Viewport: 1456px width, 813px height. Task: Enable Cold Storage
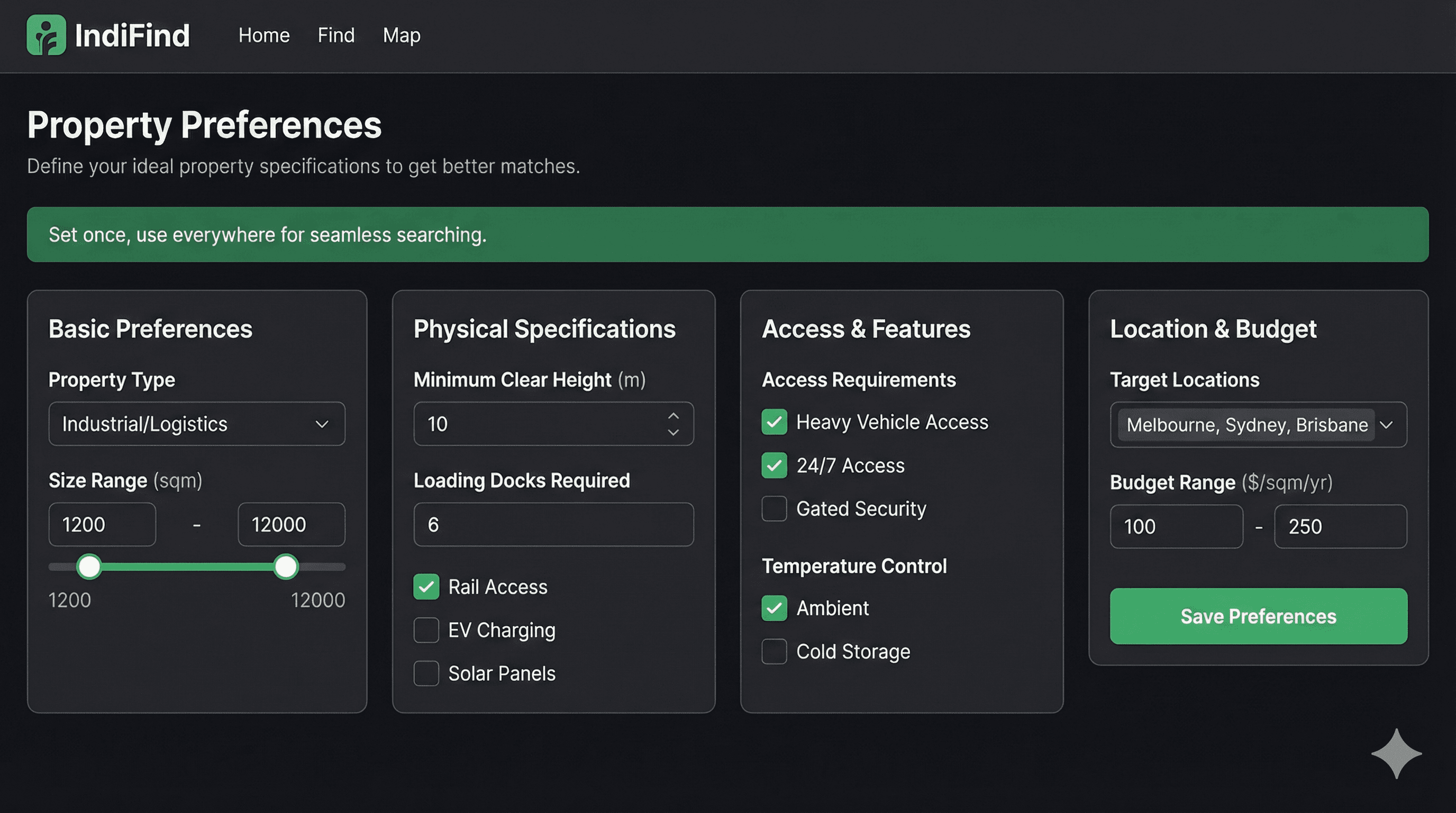pos(774,652)
